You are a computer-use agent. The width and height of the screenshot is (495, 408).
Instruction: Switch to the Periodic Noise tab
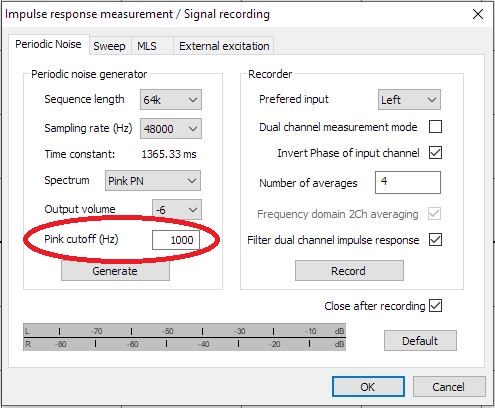(x=49, y=44)
